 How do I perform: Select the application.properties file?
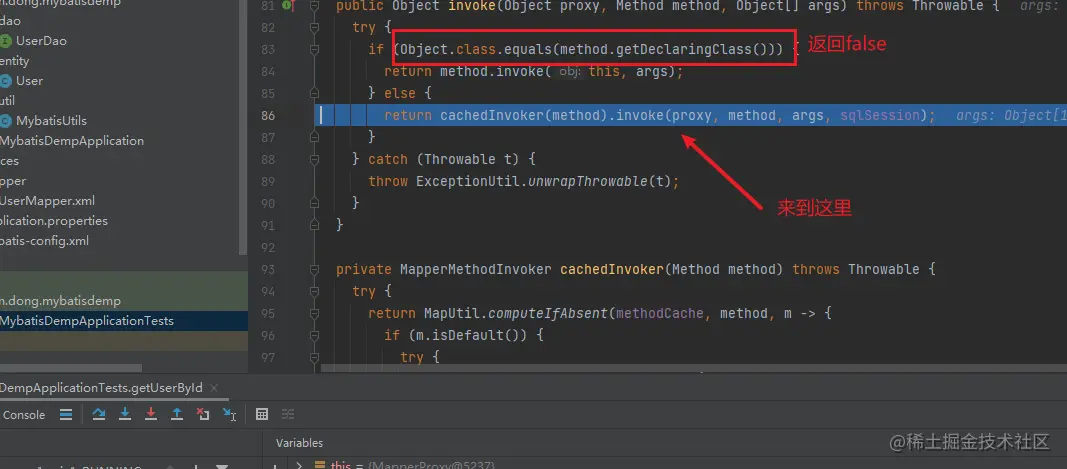point(54,221)
